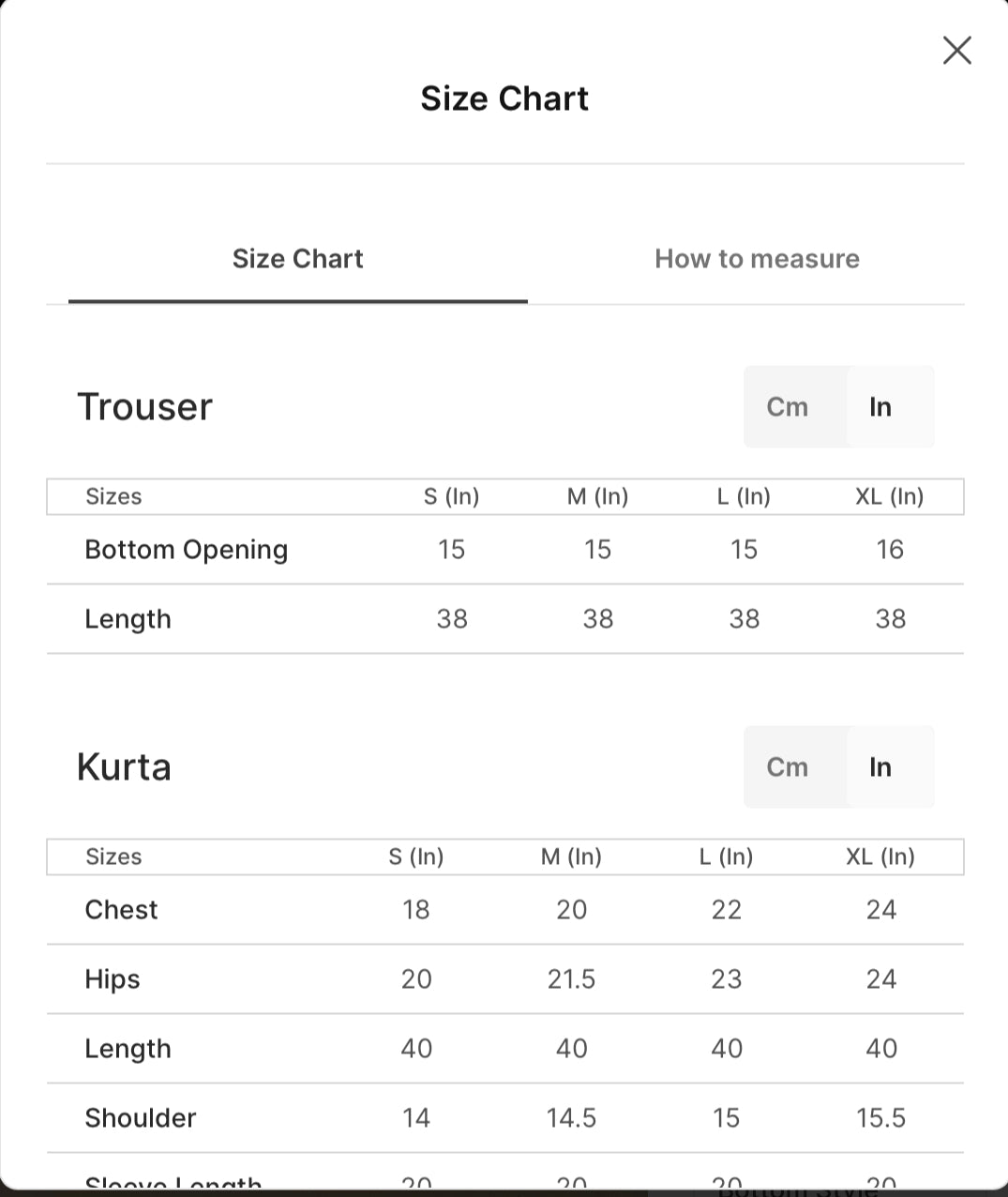
Task: Click the Kurta Hips row label
Action: tap(113, 979)
